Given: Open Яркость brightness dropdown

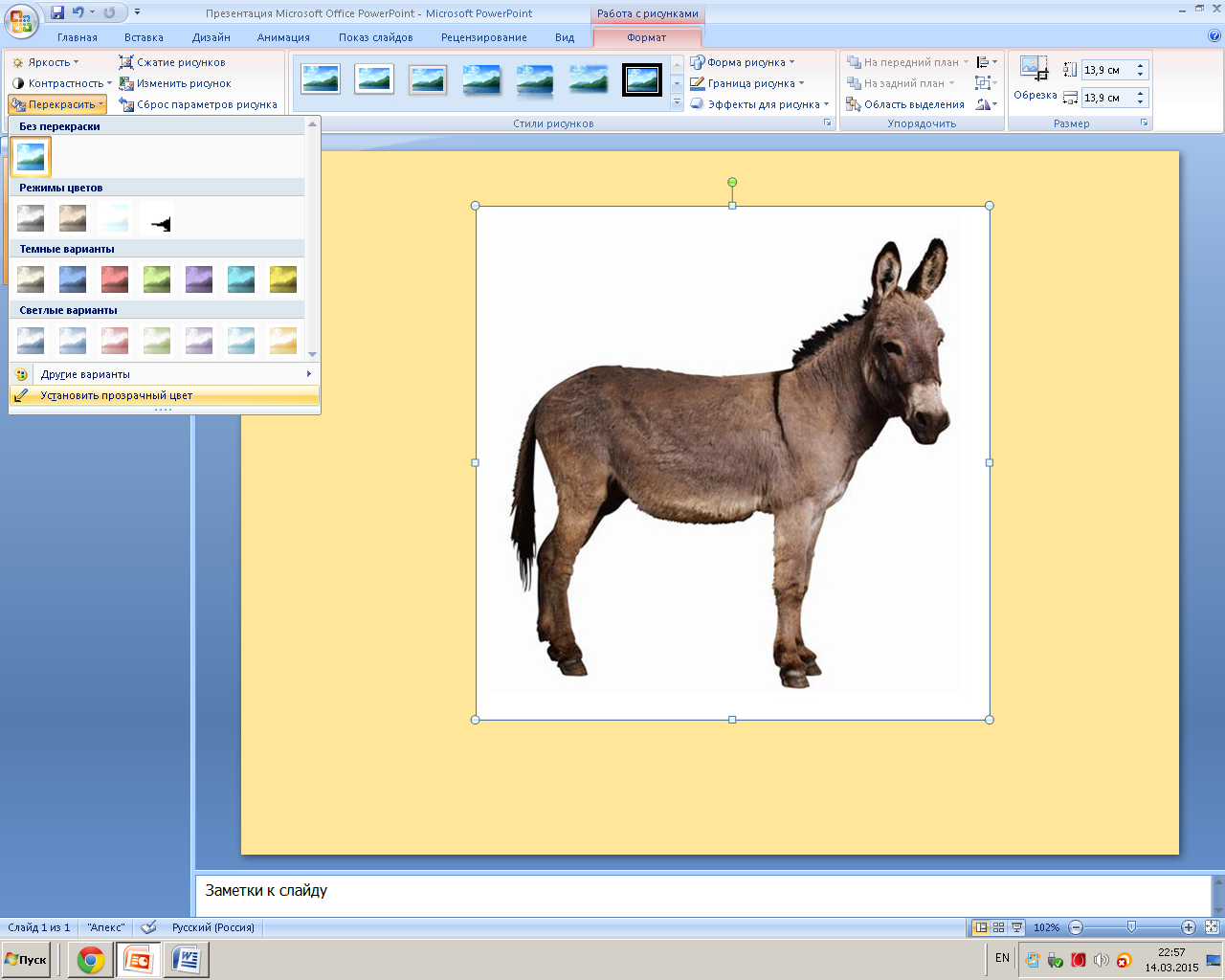Looking at the screenshot, I should click(45, 62).
